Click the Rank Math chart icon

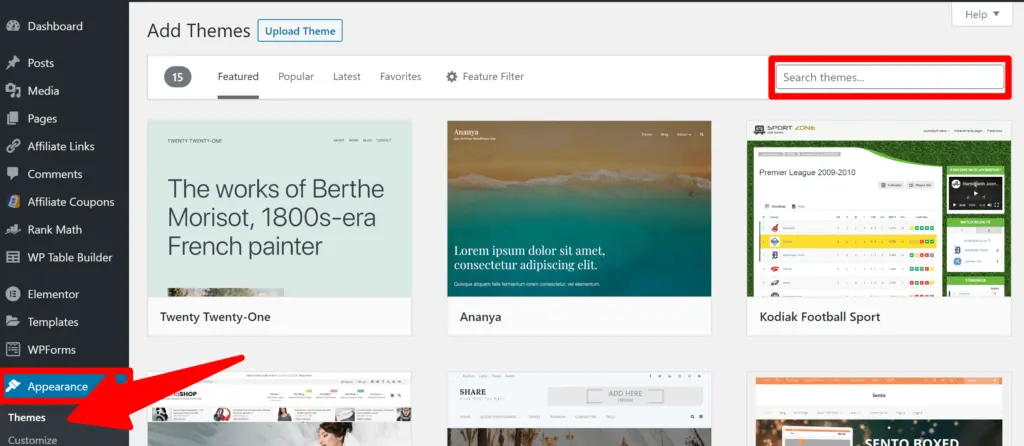[x=12, y=230]
